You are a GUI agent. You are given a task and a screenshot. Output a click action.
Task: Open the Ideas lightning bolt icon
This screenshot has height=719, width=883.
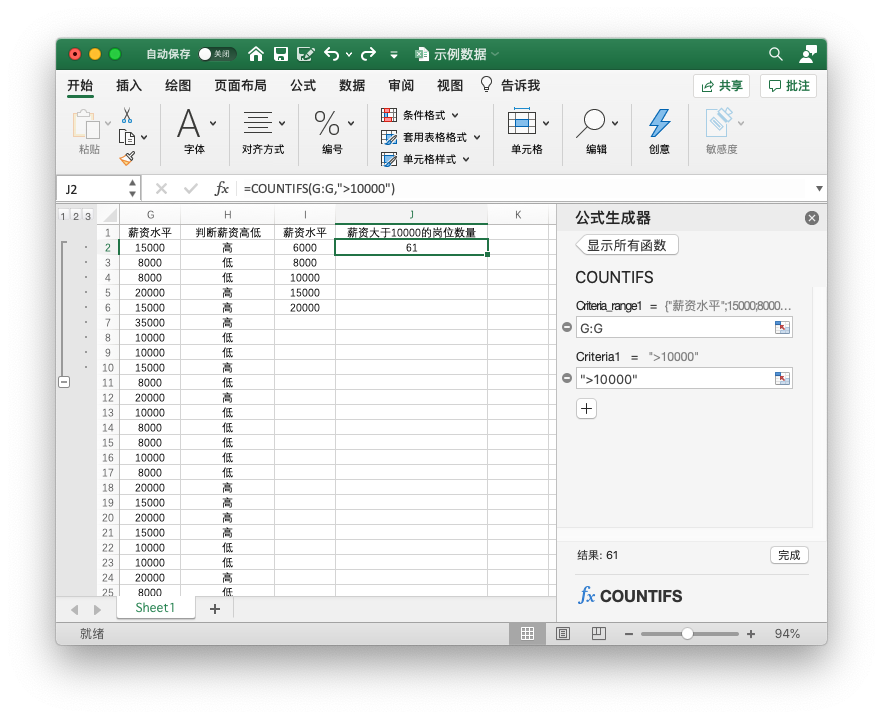click(659, 123)
